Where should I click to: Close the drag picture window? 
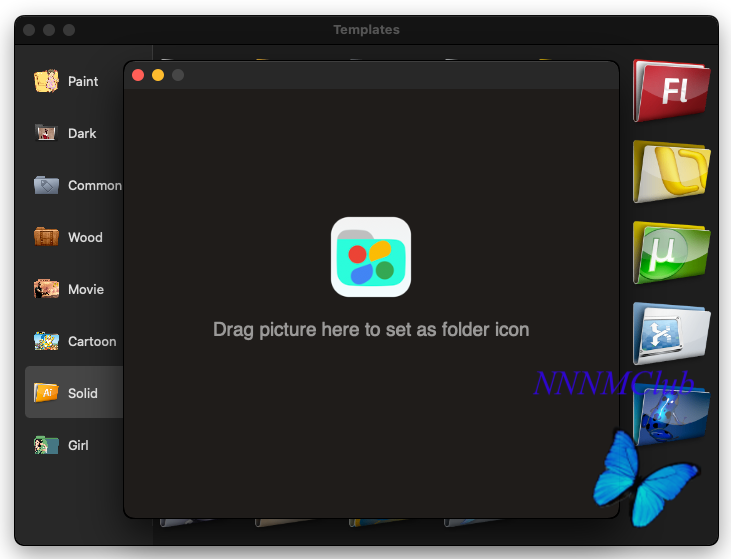[x=138, y=75]
